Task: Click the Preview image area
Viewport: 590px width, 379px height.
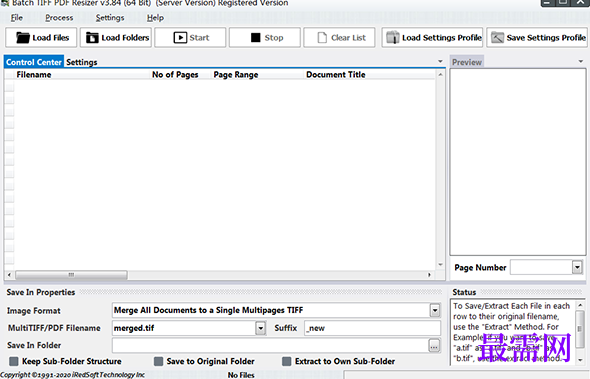Action: (518, 162)
